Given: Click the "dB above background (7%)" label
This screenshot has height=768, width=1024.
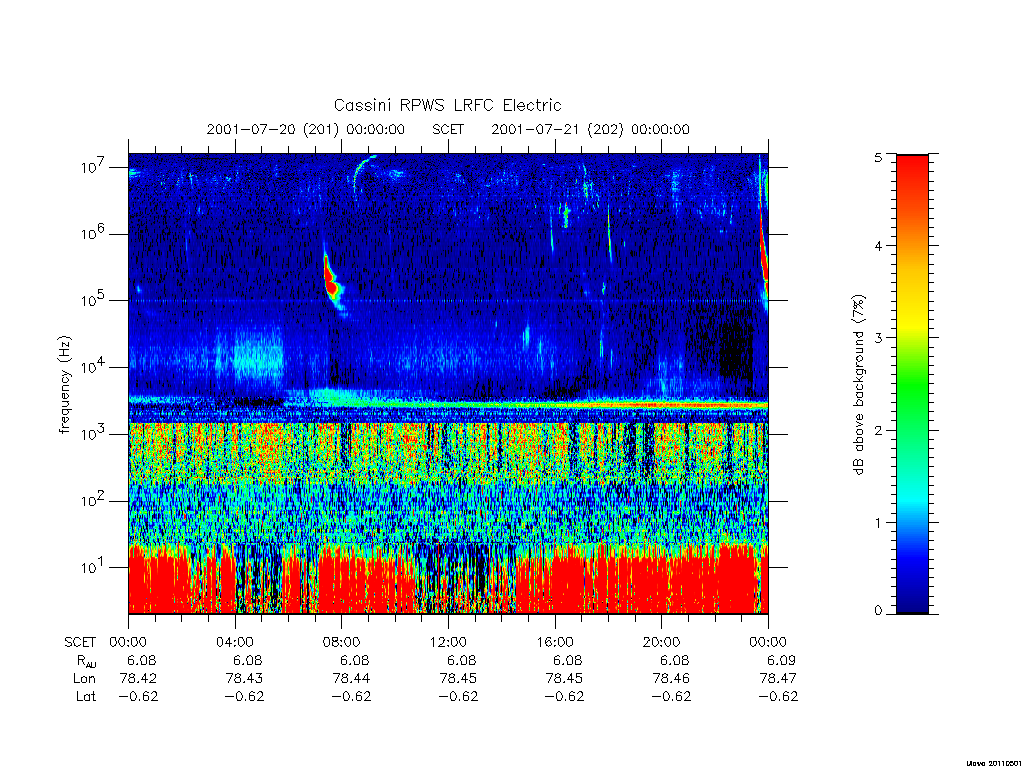Looking at the screenshot, I should click(x=858, y=385).
